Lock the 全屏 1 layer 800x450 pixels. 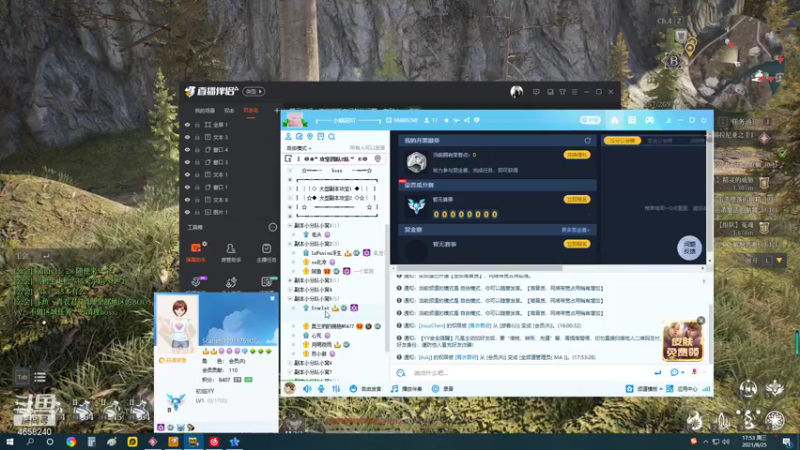[x=197, y=124]
